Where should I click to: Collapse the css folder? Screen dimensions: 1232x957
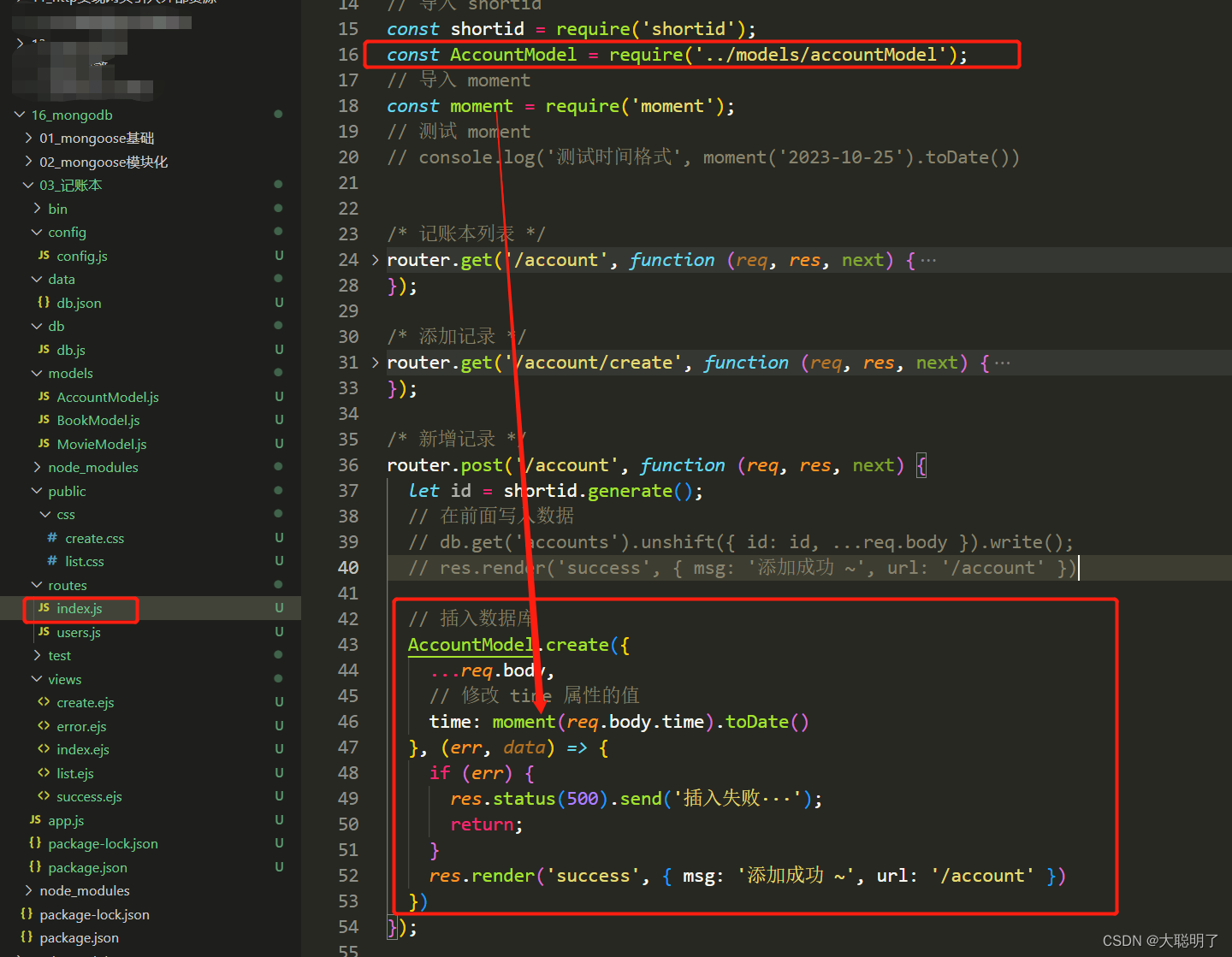(x=45, y=514)
